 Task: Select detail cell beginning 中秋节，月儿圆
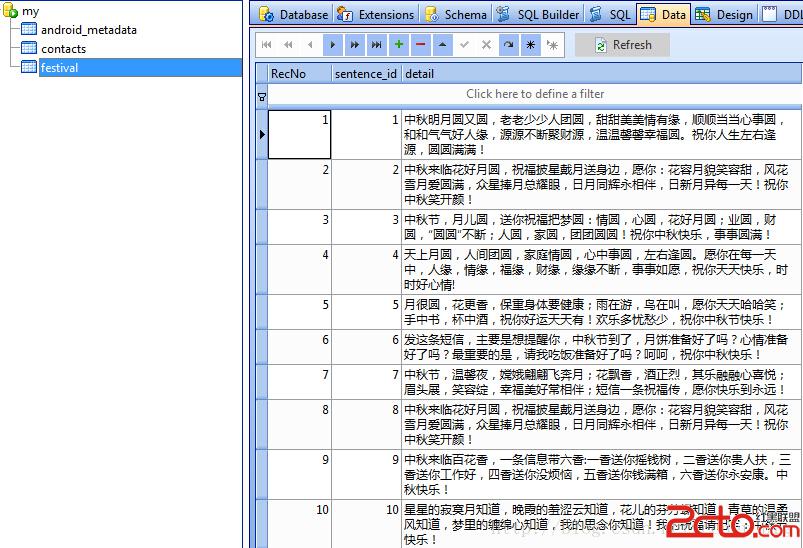click(x=602, y=227)
